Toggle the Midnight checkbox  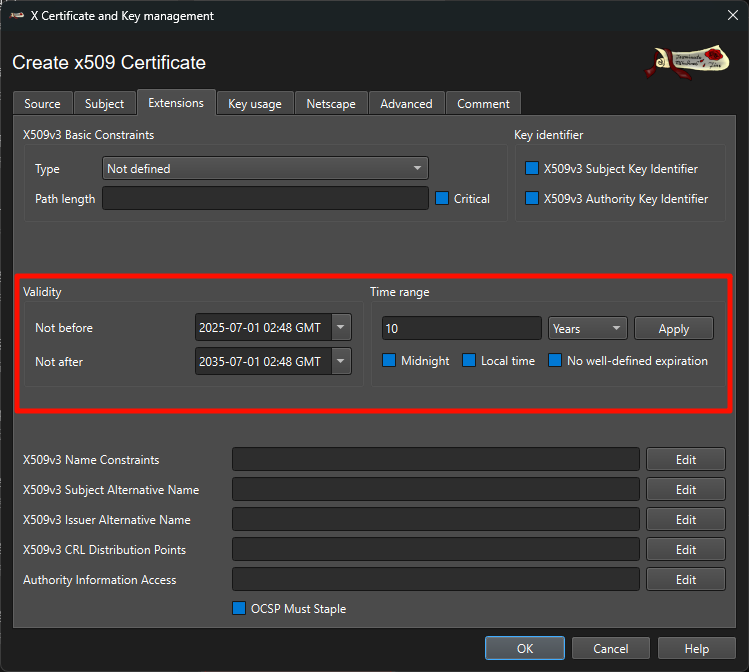click(389, 360)
